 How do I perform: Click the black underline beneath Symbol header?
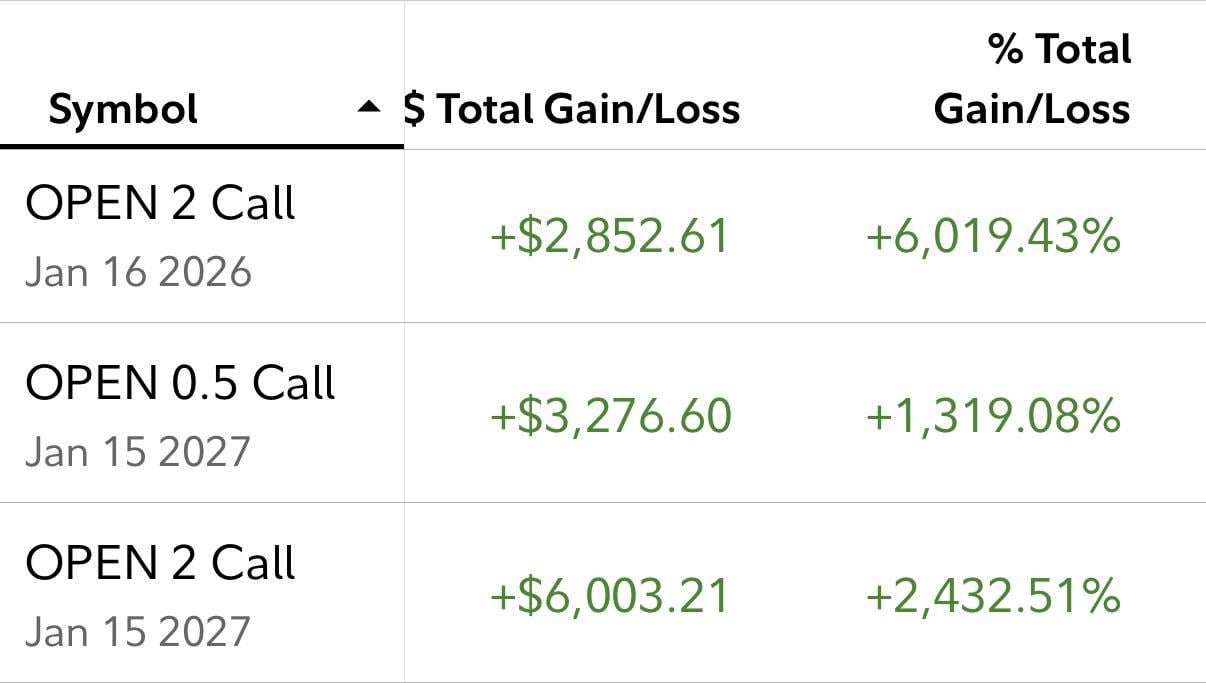click(201, 147)
